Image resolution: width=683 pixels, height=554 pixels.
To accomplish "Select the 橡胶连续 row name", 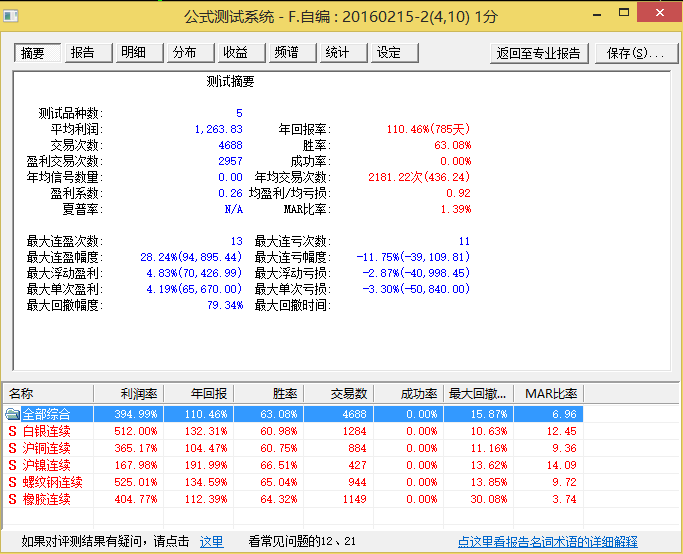I will click(x=47, y=499).
